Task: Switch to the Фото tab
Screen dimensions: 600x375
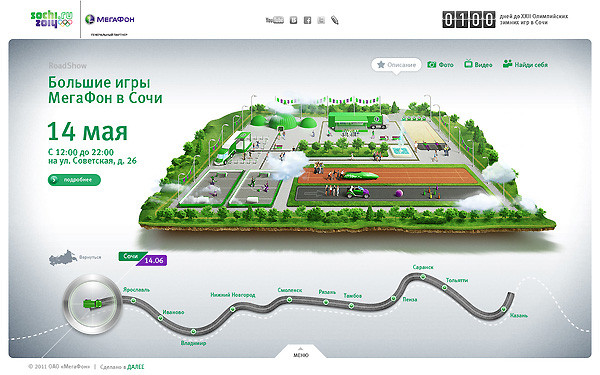Action: pyautogui.click(x=440, y=65)
